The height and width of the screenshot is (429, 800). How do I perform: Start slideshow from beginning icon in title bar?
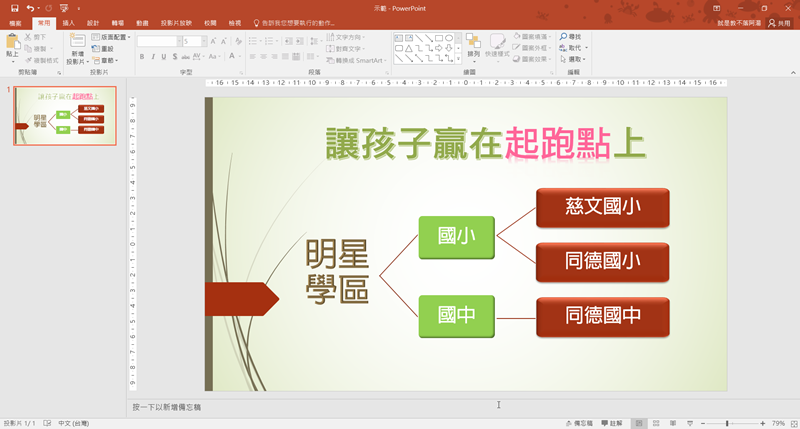click(x=64, y=8)
